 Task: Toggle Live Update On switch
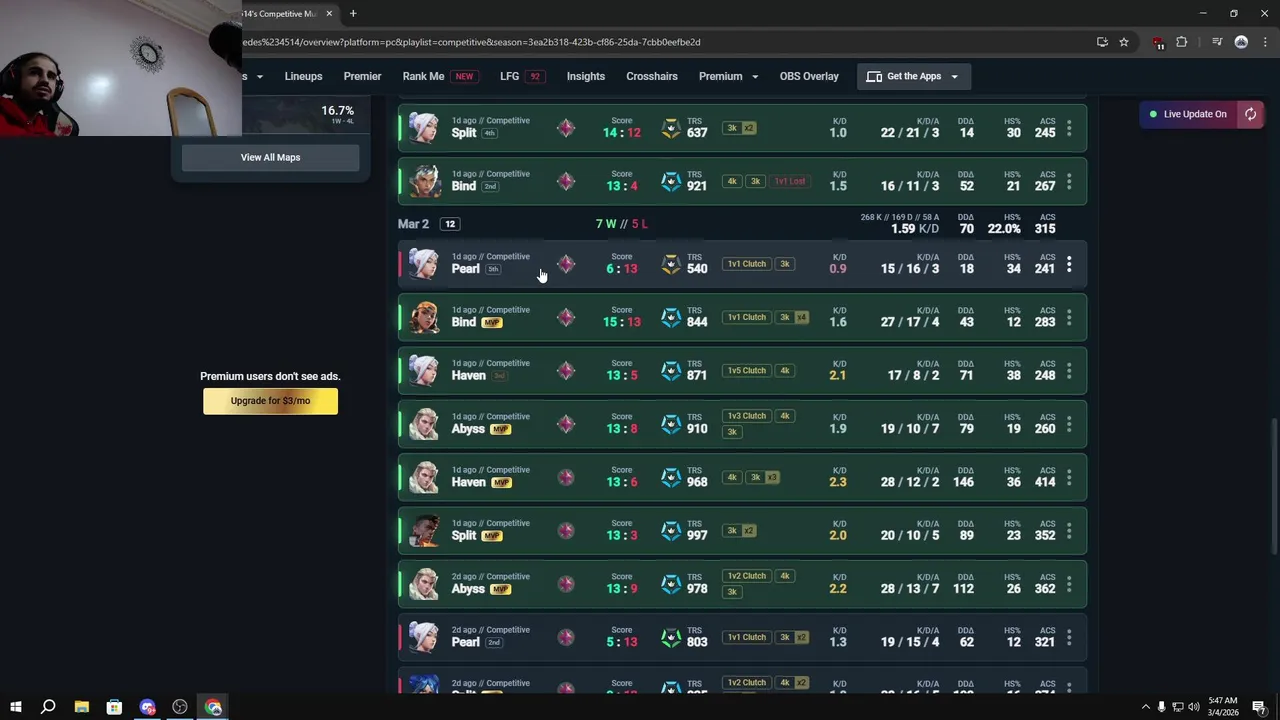tap(1188, 114)
